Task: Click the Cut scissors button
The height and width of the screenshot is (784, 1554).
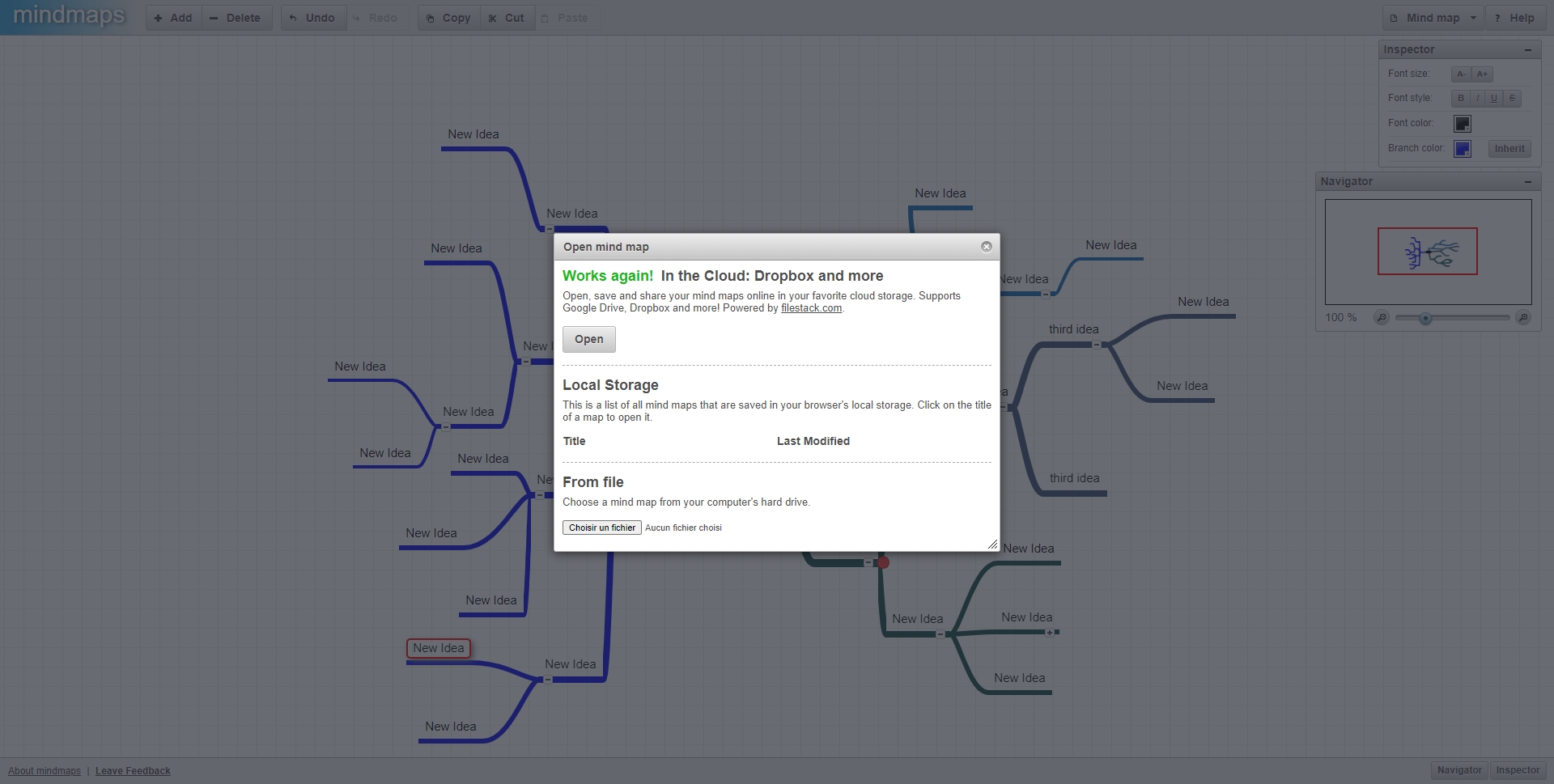Action: click(x=507, y=18)
